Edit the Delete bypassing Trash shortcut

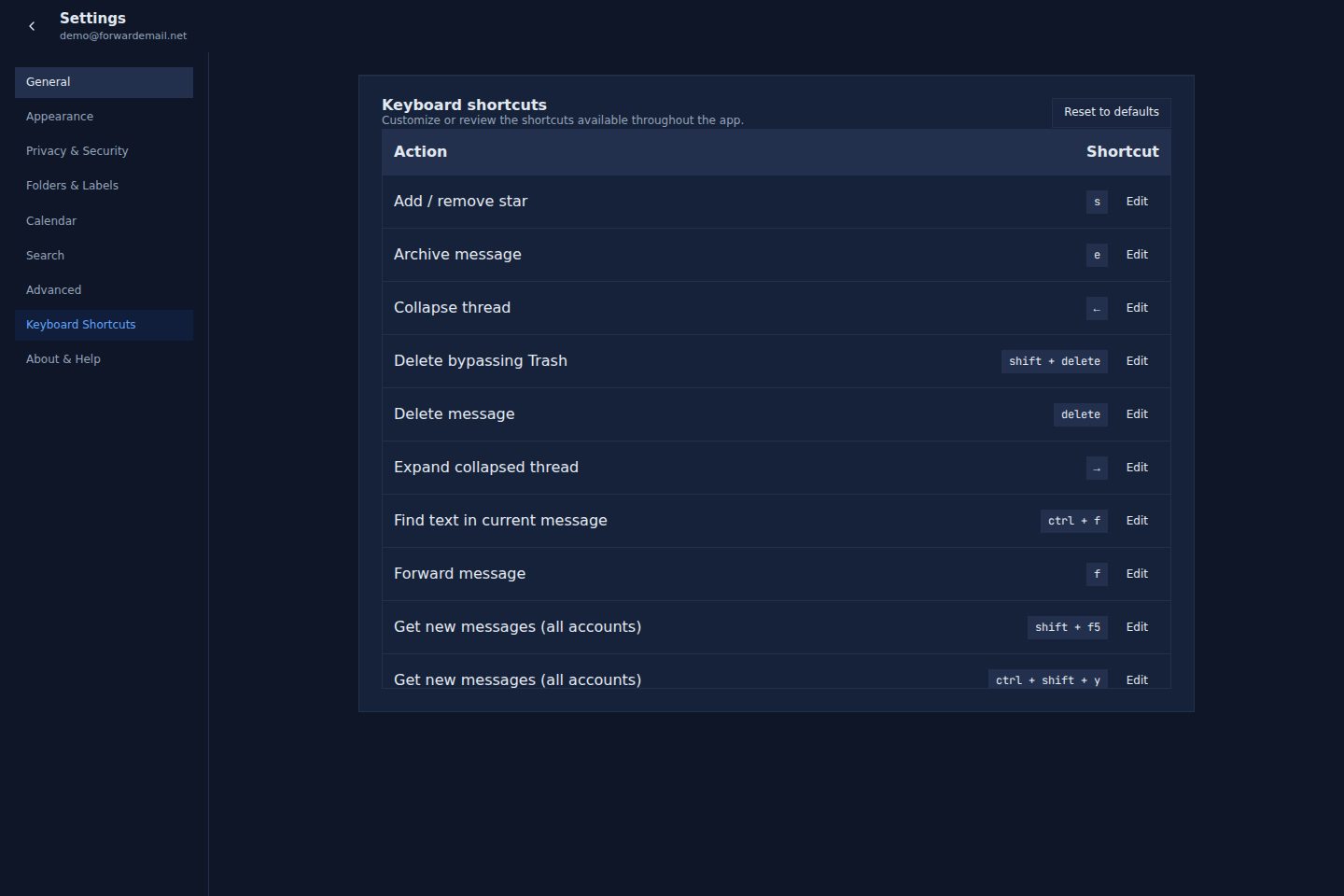tap(1137, 361)
